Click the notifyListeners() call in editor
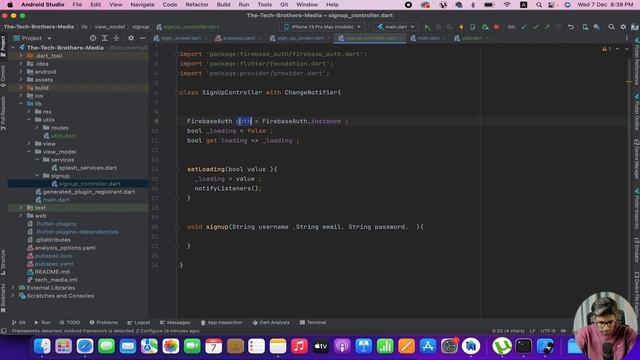Screen dimensions: 640x360 [x=228, y=188]
